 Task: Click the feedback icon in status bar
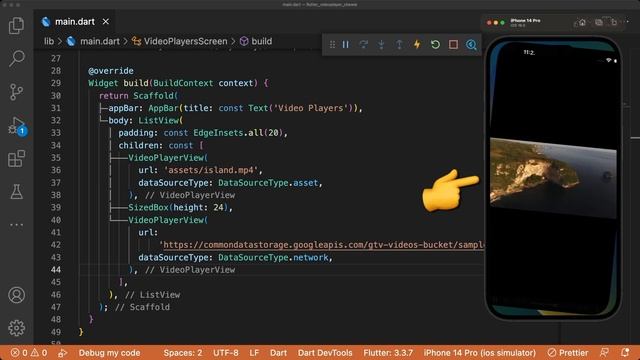pos(604,353)
